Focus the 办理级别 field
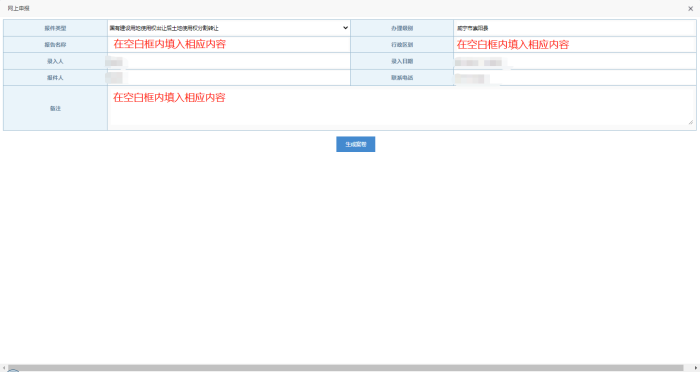The image size is (700, 372). [x=575, y=28]
